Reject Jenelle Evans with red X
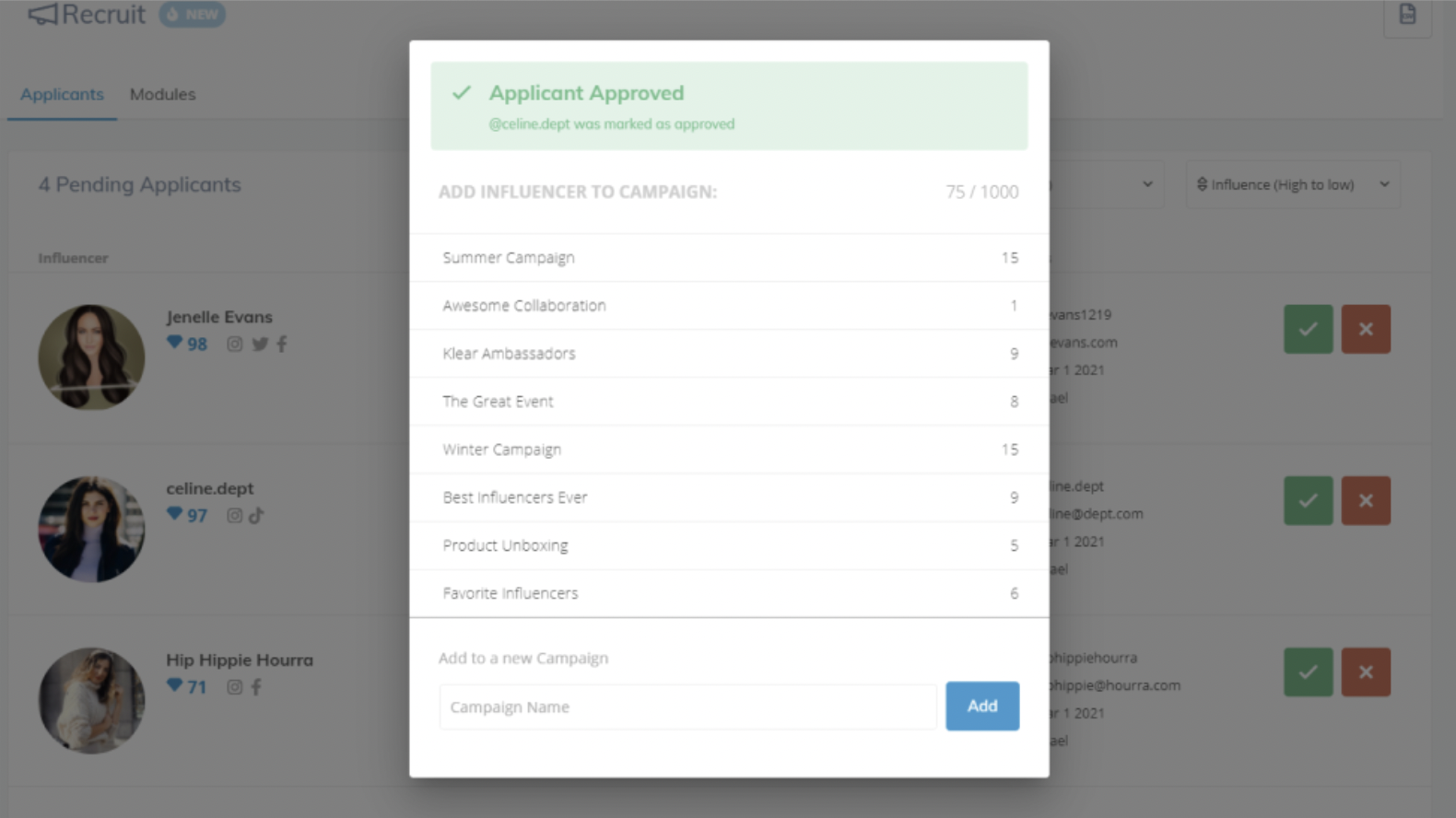Viewport: 1456px width, 818px height. (x=1366, y=329)
